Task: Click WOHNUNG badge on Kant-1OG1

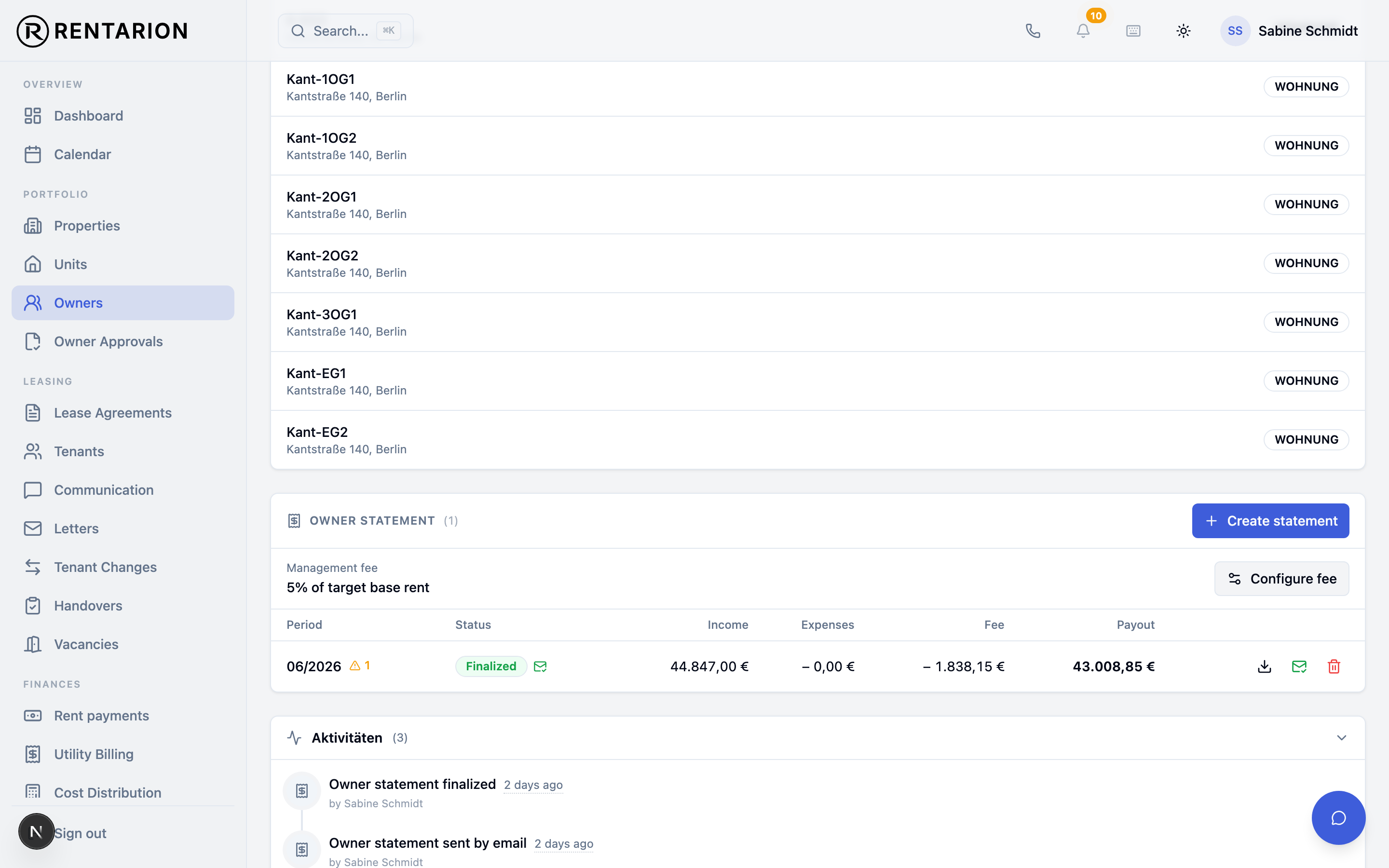Action: tap(1307, 87)
